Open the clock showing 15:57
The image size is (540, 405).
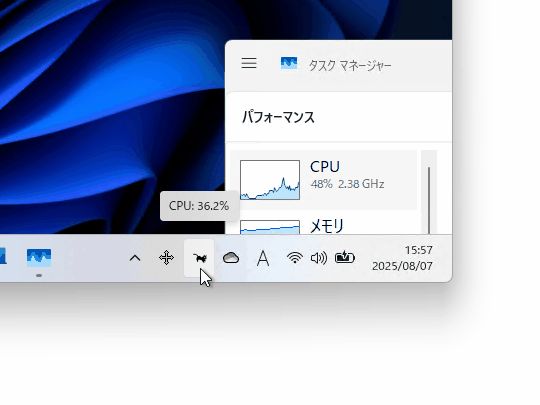tap(418, 250)
